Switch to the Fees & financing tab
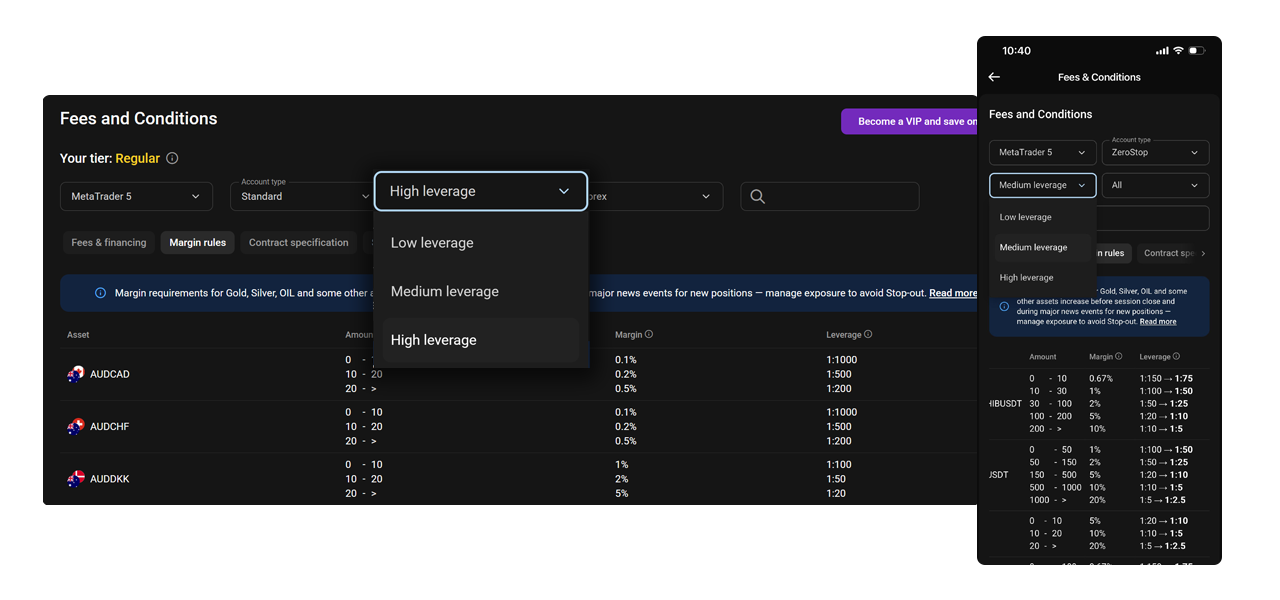This screenshot has height=600, width=1280. click(108, 243)
